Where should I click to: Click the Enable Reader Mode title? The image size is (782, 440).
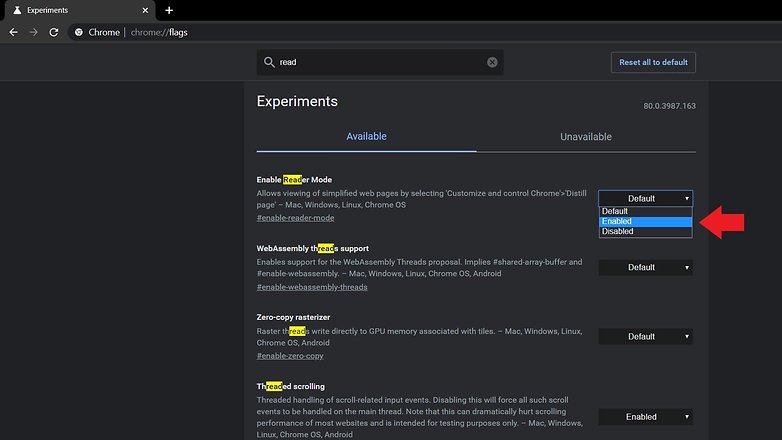(294, 180)
